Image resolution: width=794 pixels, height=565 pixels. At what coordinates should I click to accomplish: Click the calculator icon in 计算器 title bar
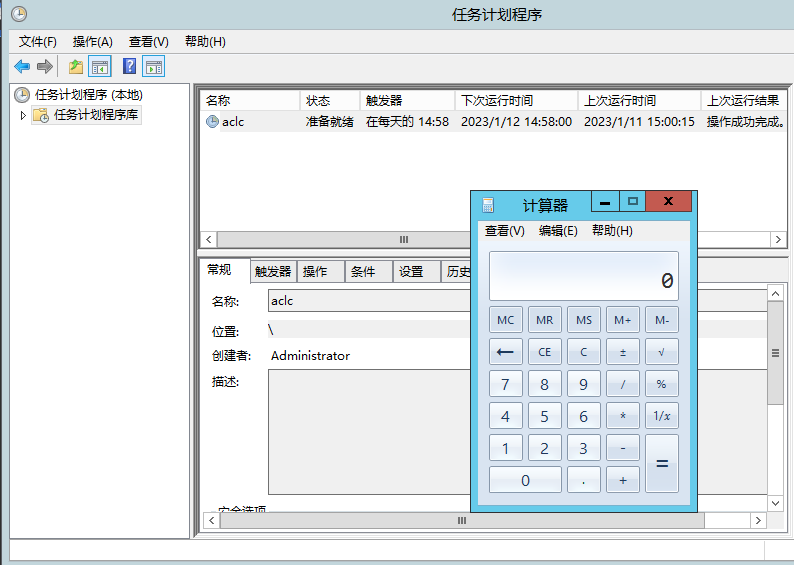(x=488, y=205)
